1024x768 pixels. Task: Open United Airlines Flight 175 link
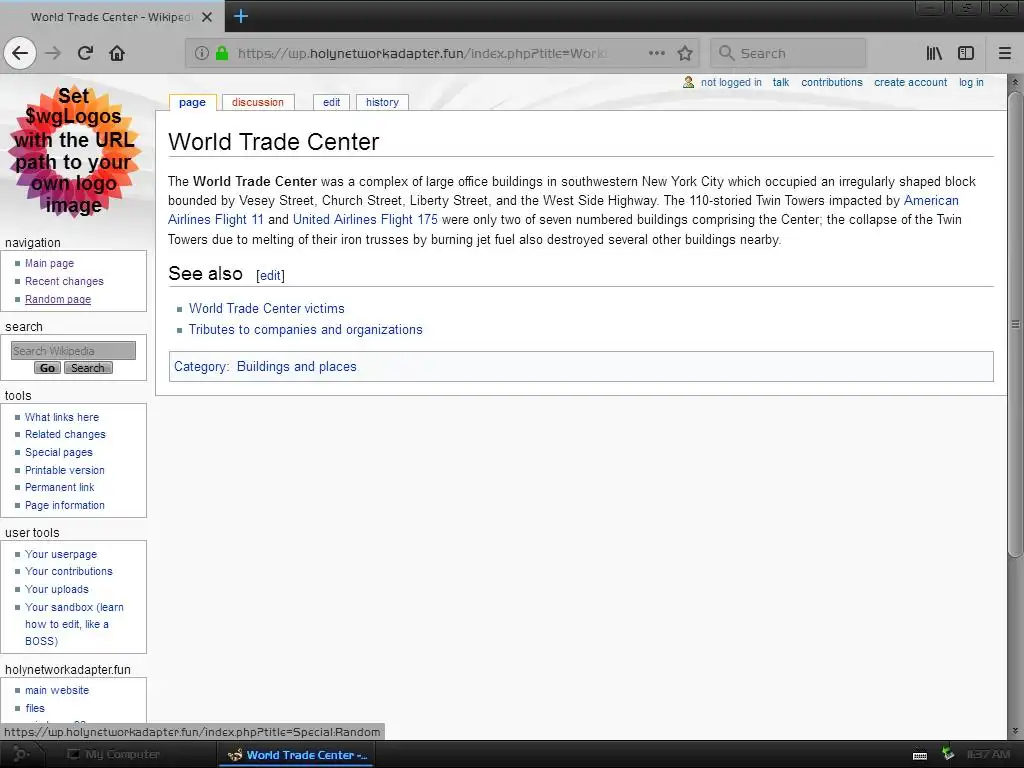coord(365,219)
